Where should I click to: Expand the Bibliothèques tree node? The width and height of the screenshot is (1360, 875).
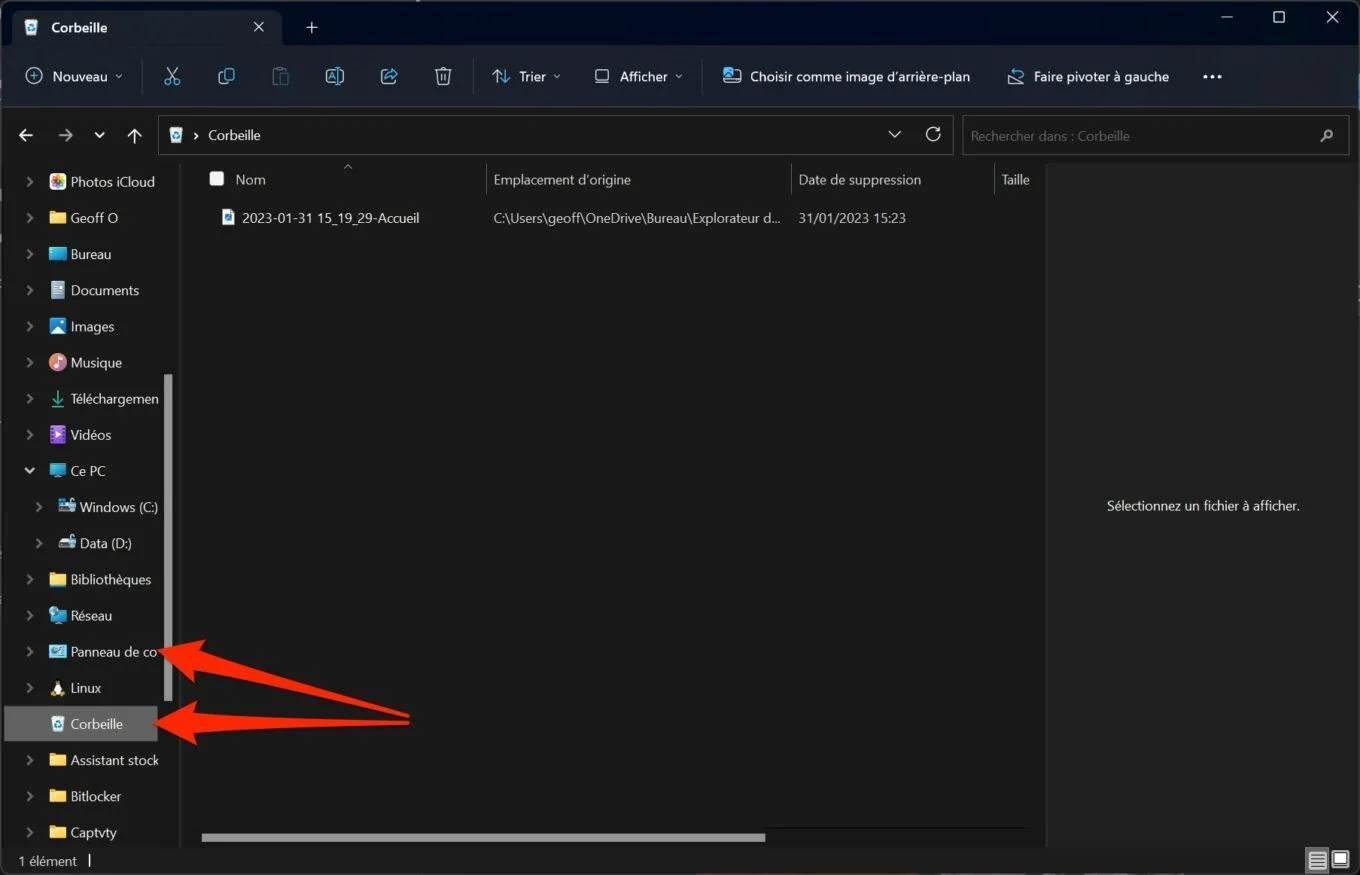29,580
